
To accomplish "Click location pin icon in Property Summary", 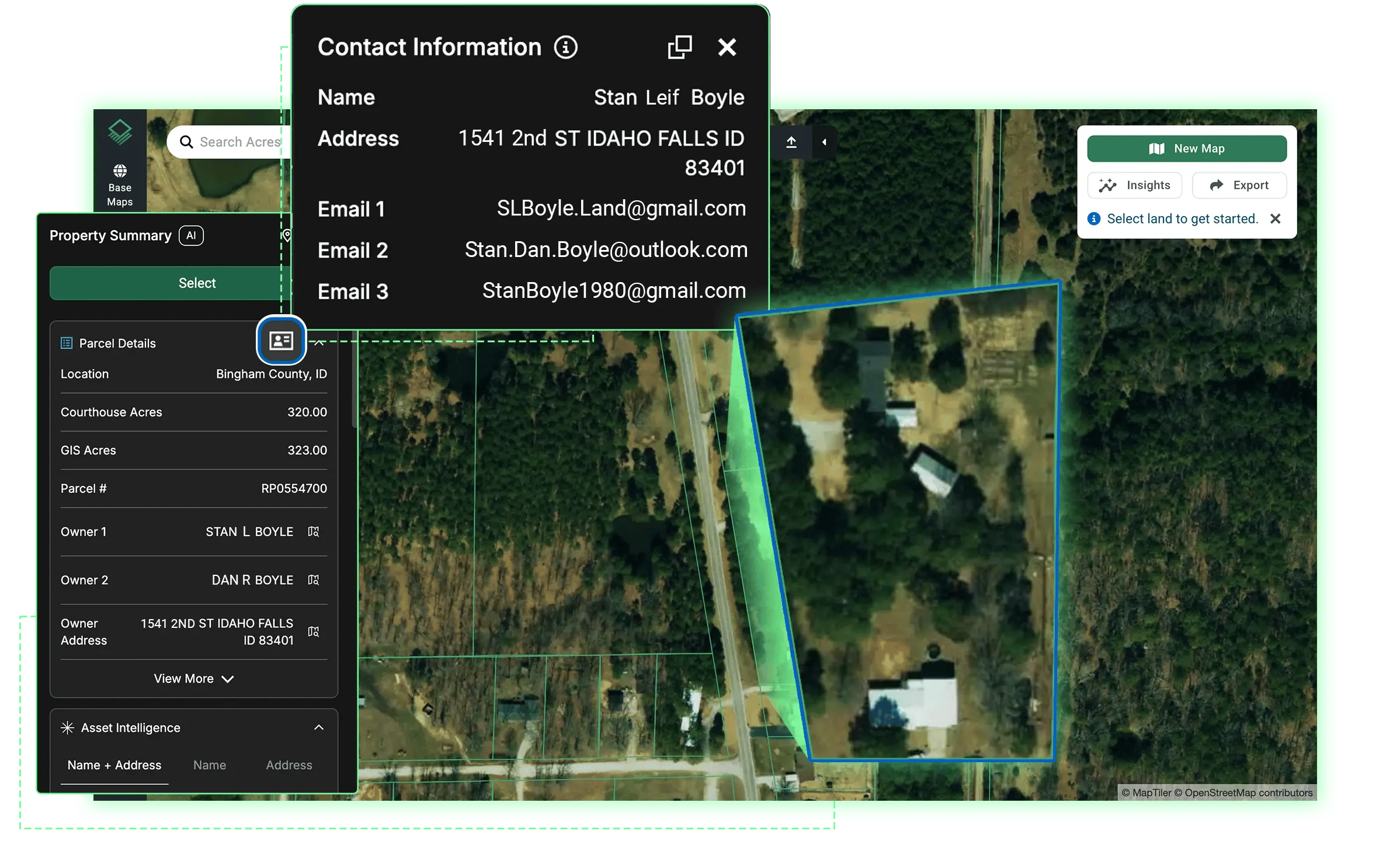I will [x=287, y=235].
